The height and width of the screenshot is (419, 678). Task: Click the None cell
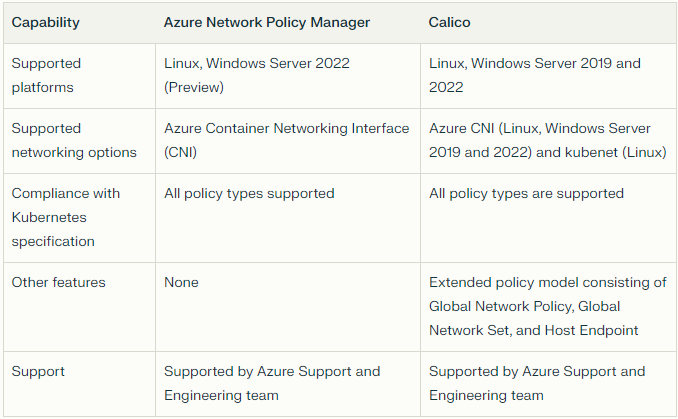click(181, 282)
